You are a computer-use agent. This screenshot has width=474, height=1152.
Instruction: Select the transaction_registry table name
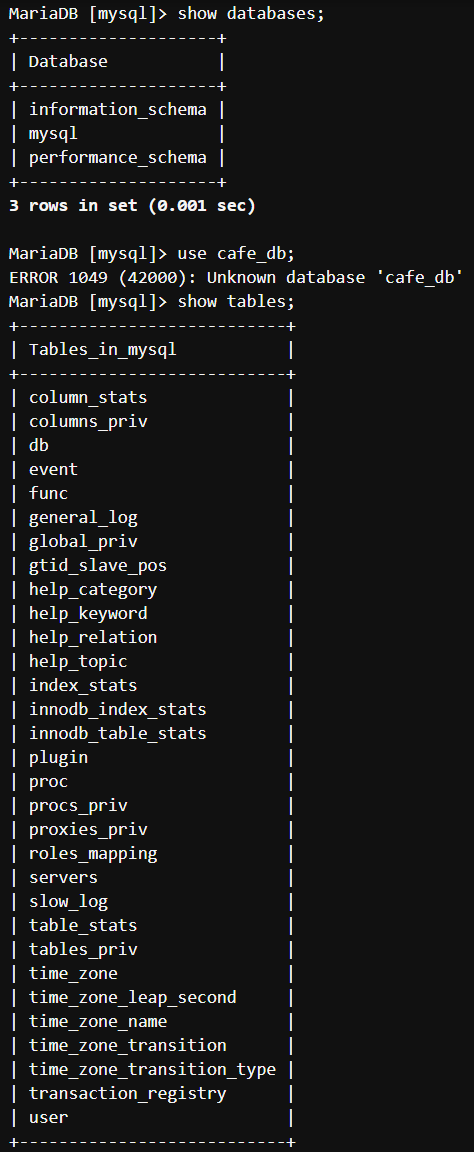127,1093
